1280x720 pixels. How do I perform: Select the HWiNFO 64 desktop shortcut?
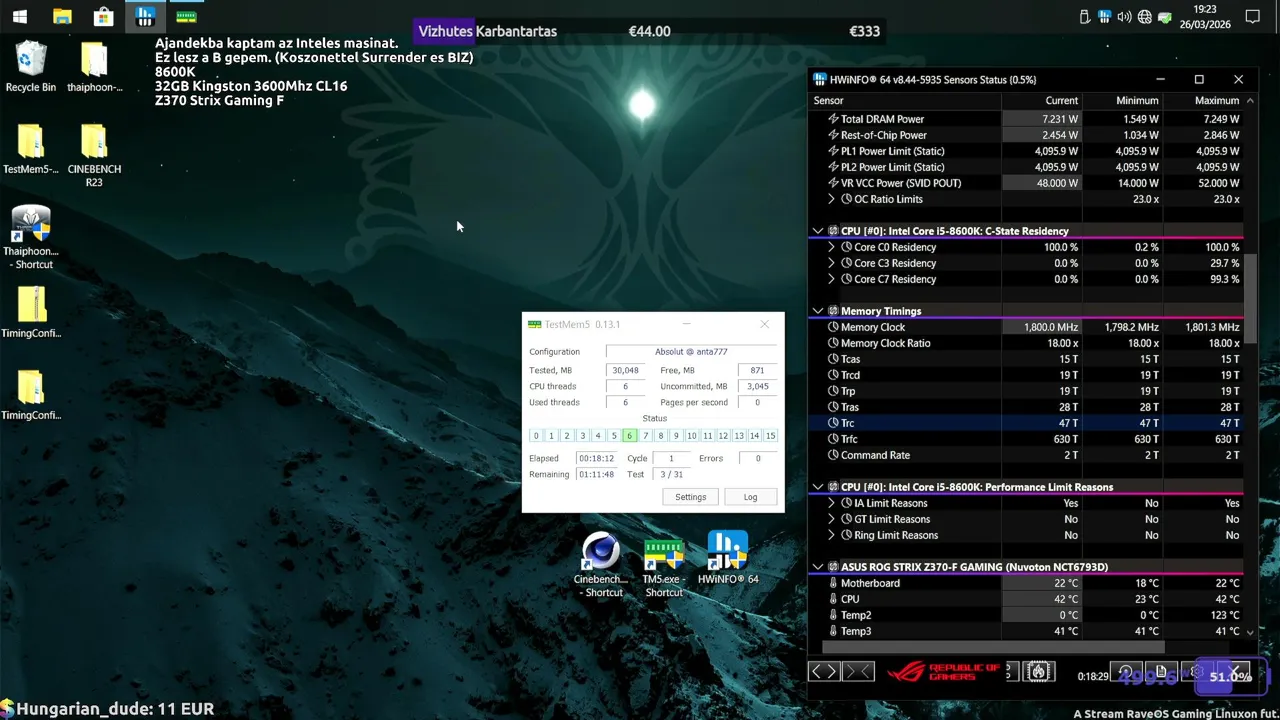(728, 558)
